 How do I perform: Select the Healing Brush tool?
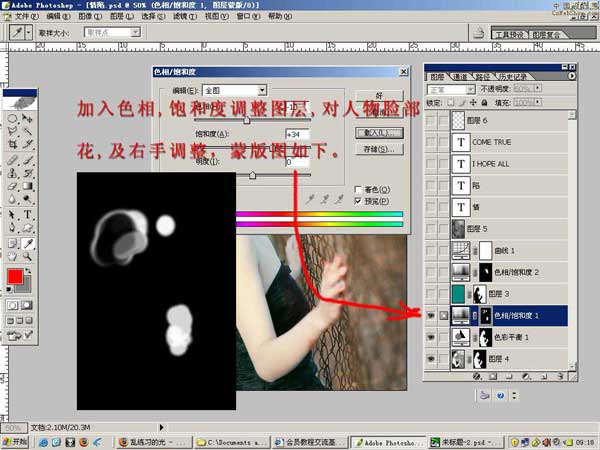click(13, 160)
